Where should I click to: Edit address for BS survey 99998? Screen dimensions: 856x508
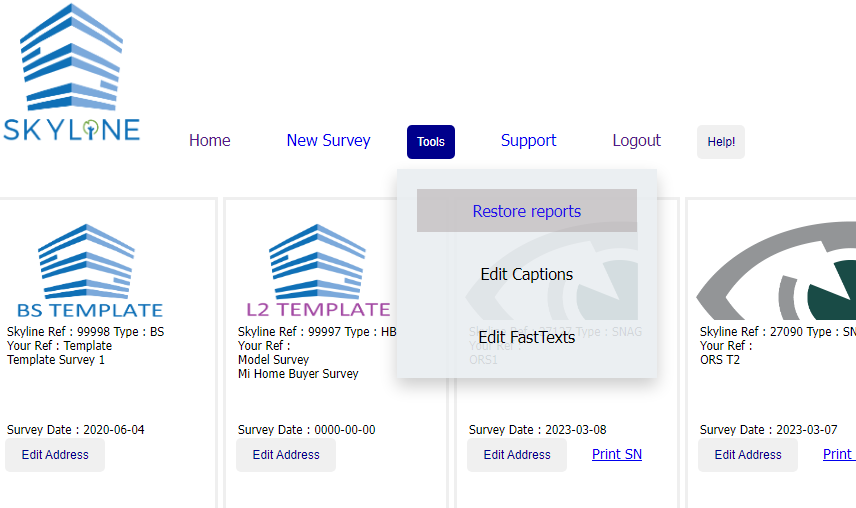tap(55, 455)
